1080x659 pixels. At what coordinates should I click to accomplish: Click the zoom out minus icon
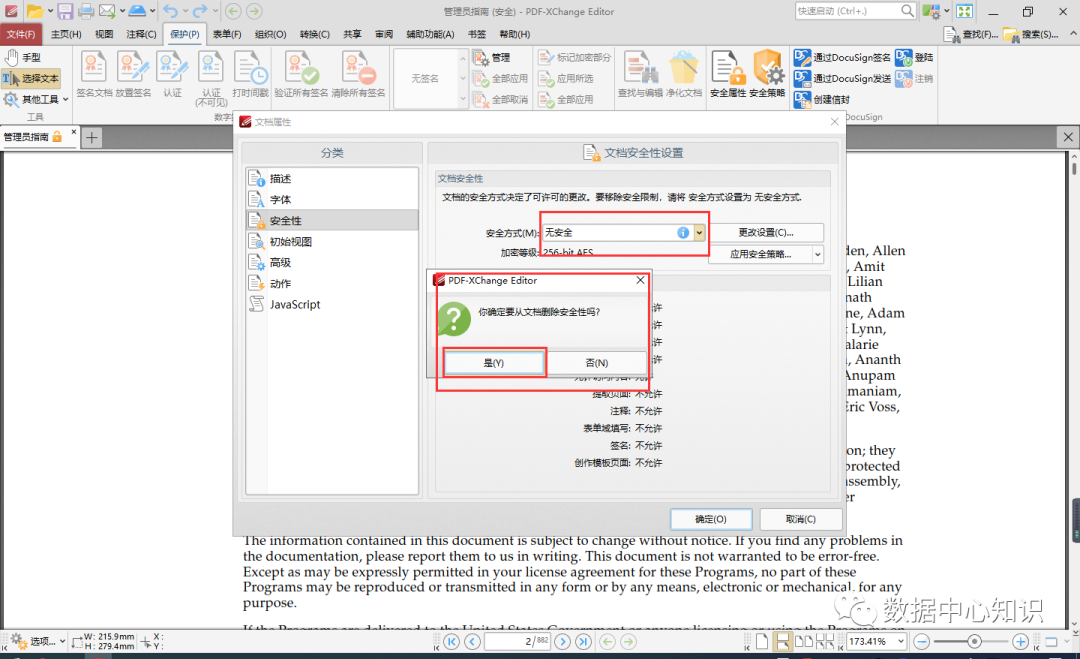(x=922, y=642)
